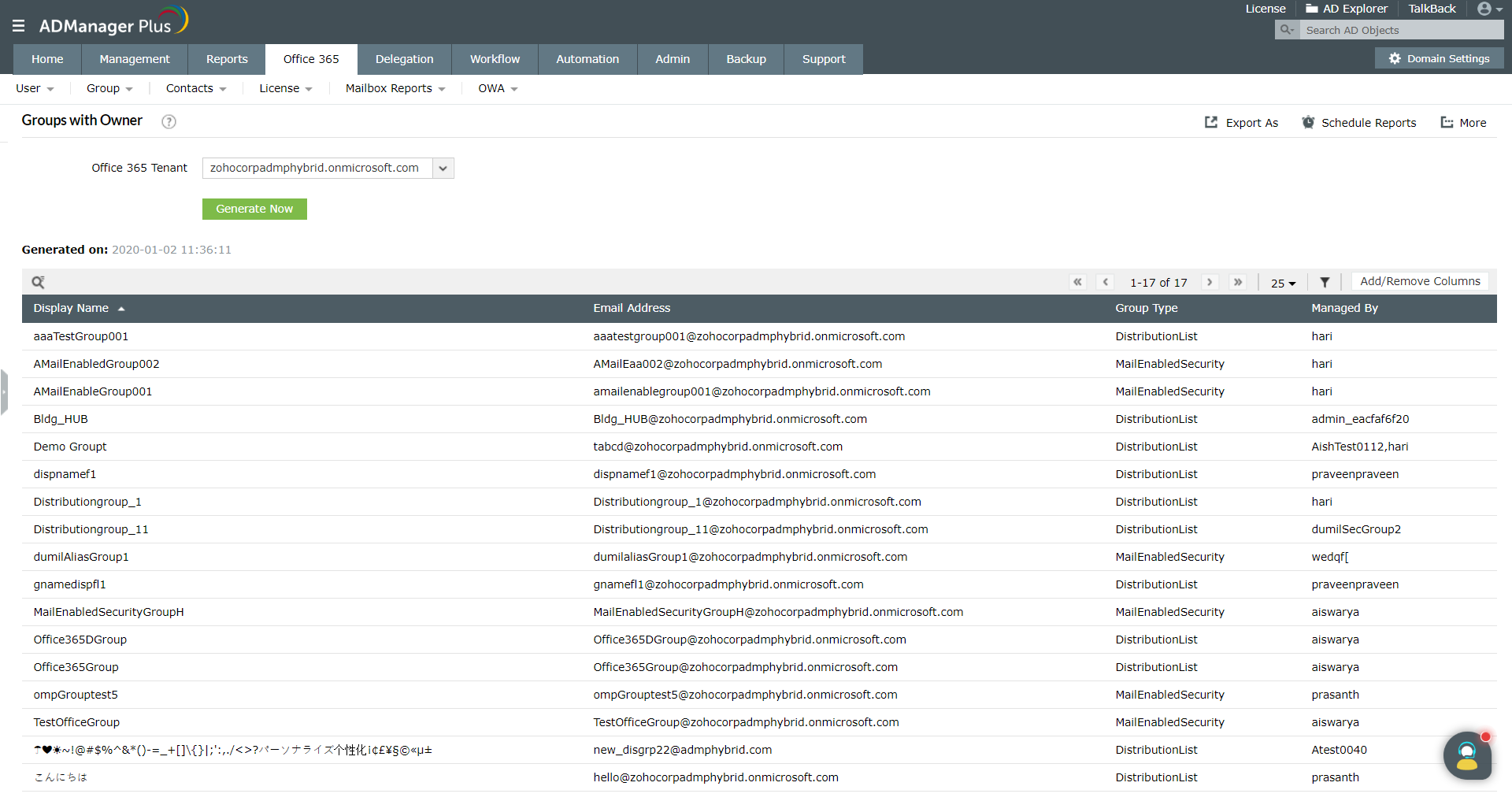
Task: Open the user account menu
Action: click(x=1487, y=9)
